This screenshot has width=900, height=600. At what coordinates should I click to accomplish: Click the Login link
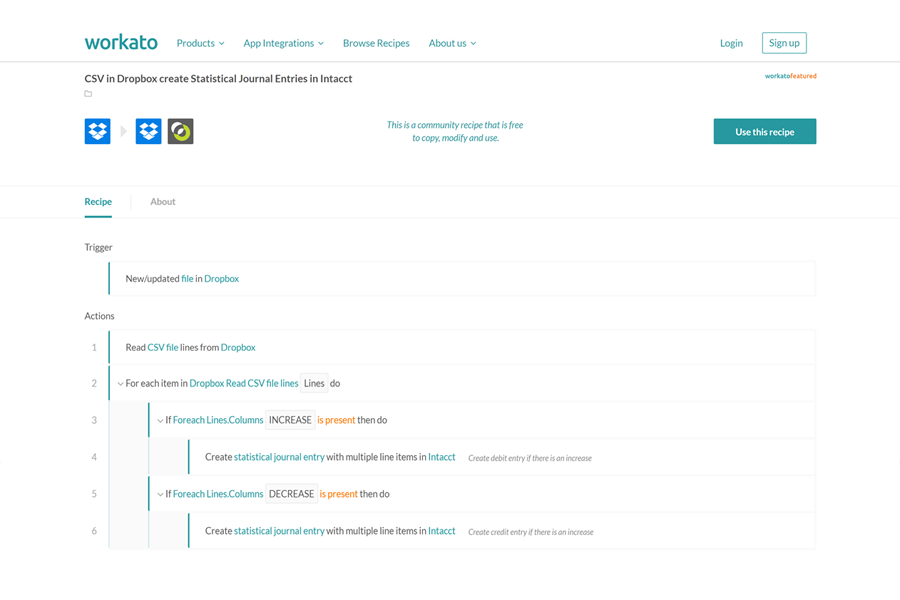pyautogui.click(x=731, y=43)
